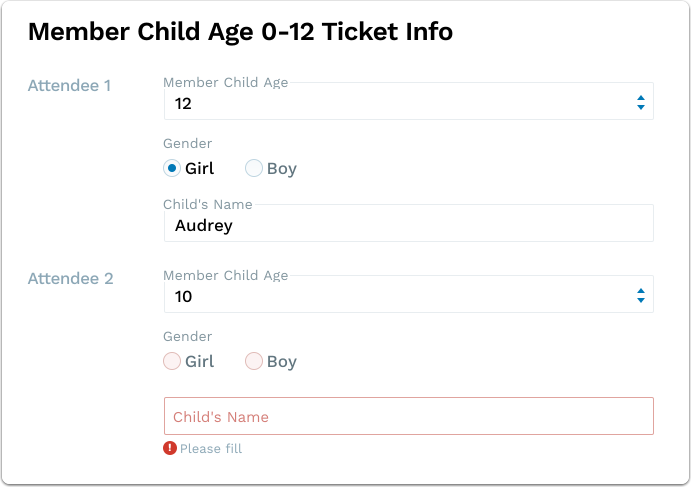This screenshot has width=691, height=487.
Task: Open Attendee 2 age dropdown showing 10
Action: 400,296
